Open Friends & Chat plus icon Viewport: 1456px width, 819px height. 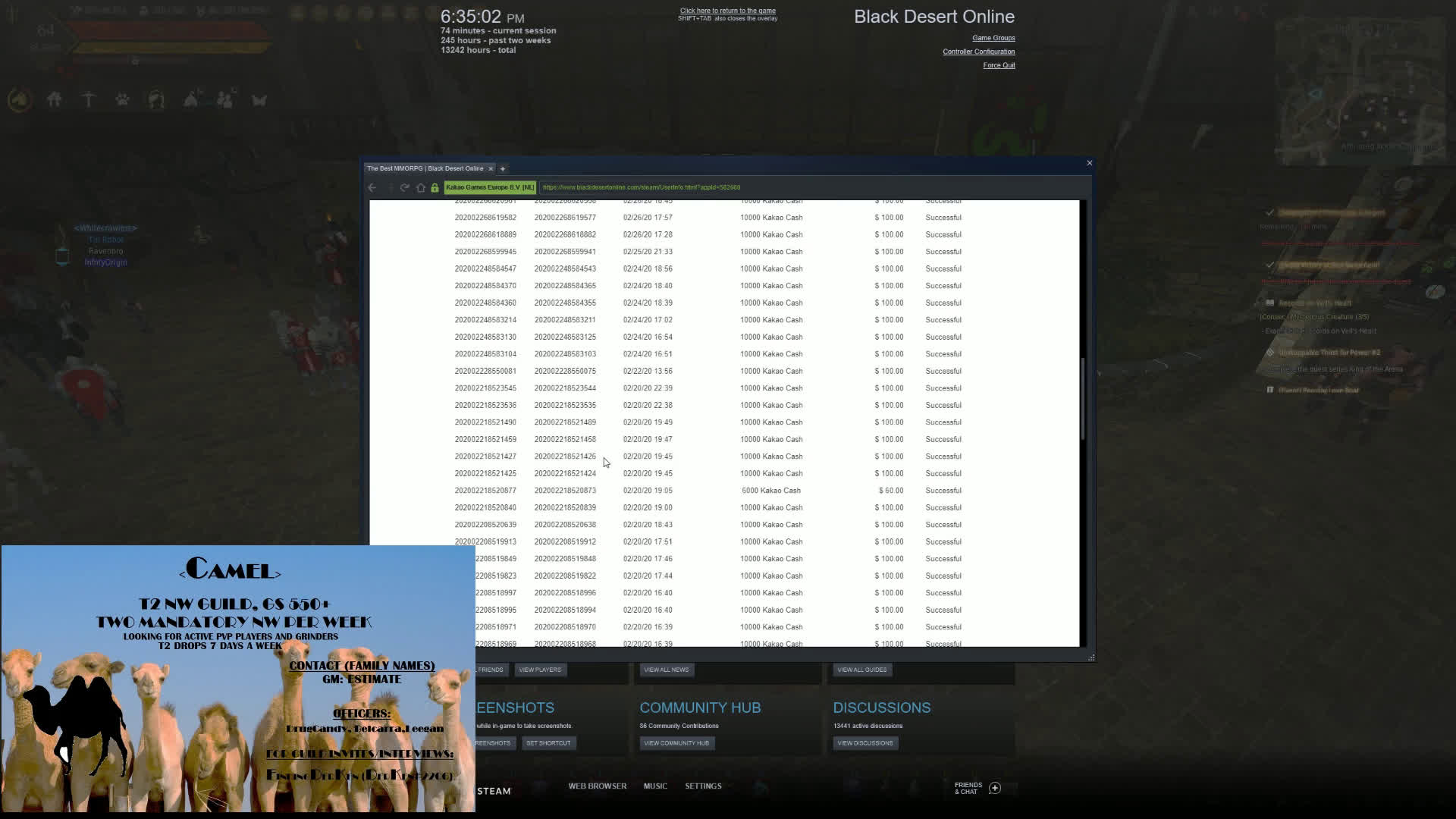[x=994, y=788]
